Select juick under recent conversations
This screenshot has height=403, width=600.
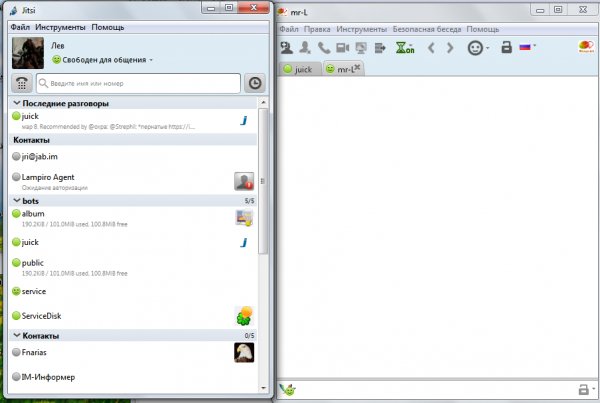[x=132, y=121]
